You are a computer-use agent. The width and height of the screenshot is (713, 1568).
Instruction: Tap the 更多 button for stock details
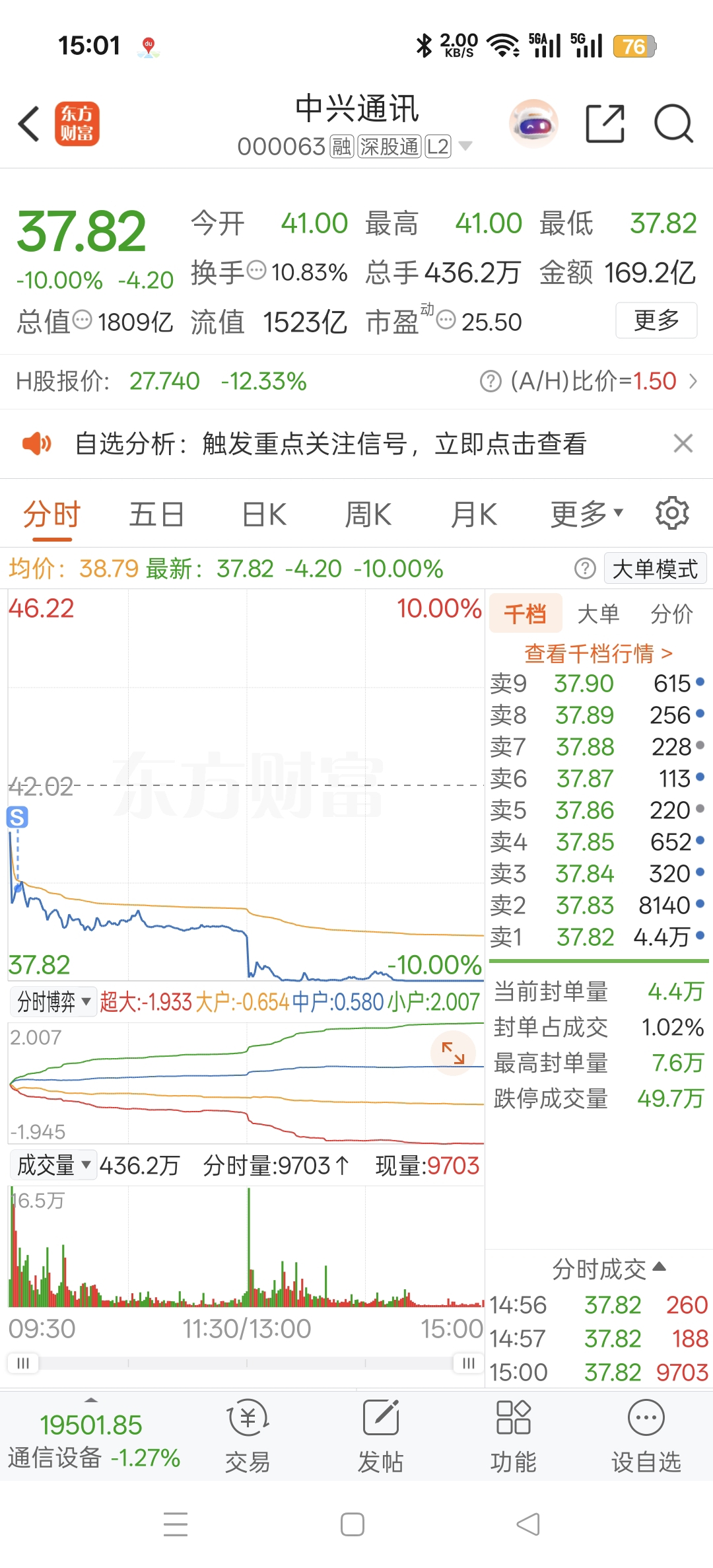coord(656,320)
